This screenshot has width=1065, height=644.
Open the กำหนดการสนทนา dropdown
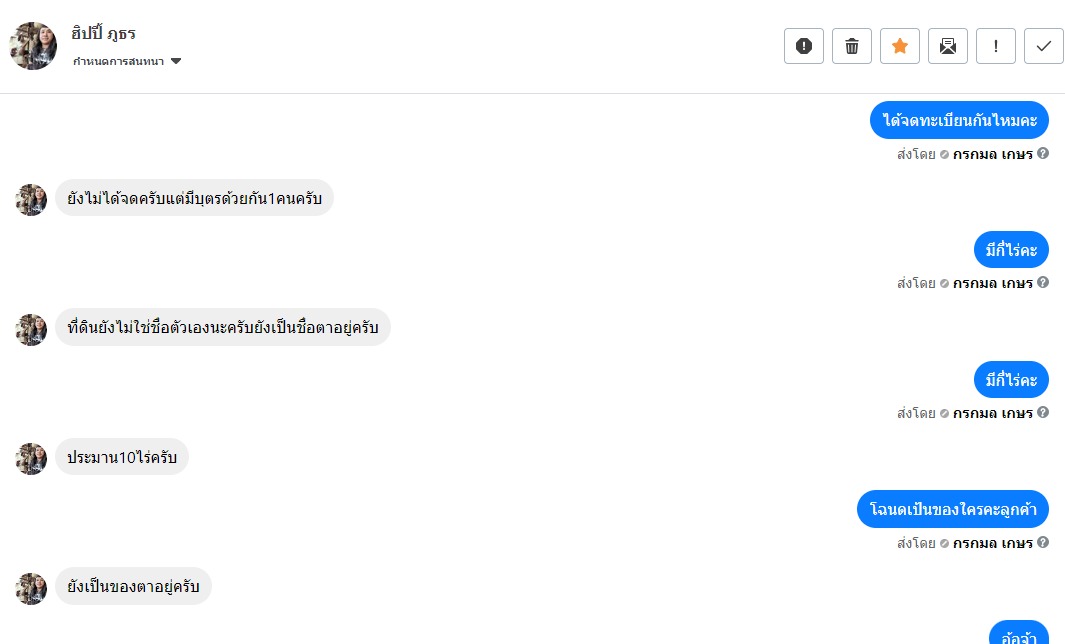pos(127,61)
